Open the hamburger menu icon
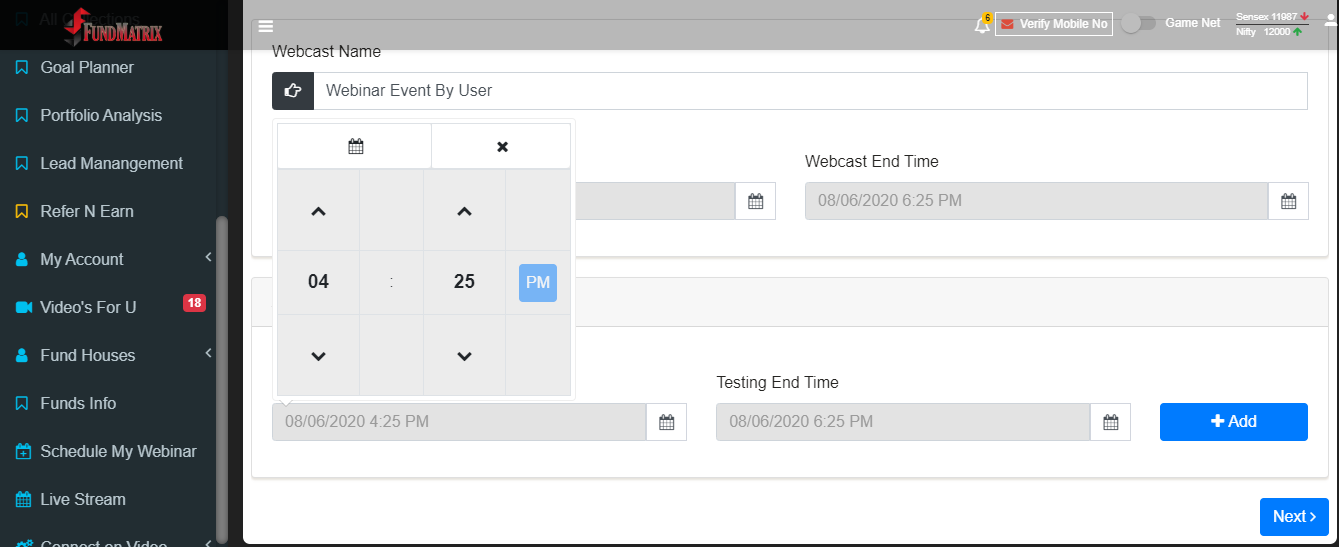Image resolution: width=1339 pixels, height=547 pixels. (x=265, y=27)
